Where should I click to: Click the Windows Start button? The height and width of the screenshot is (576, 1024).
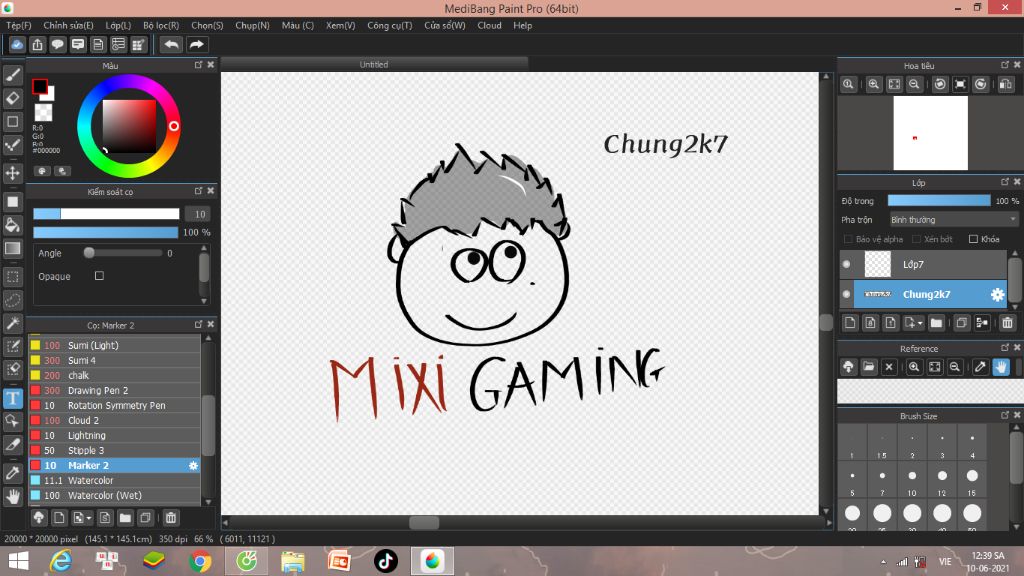click(x=18, y=561)
